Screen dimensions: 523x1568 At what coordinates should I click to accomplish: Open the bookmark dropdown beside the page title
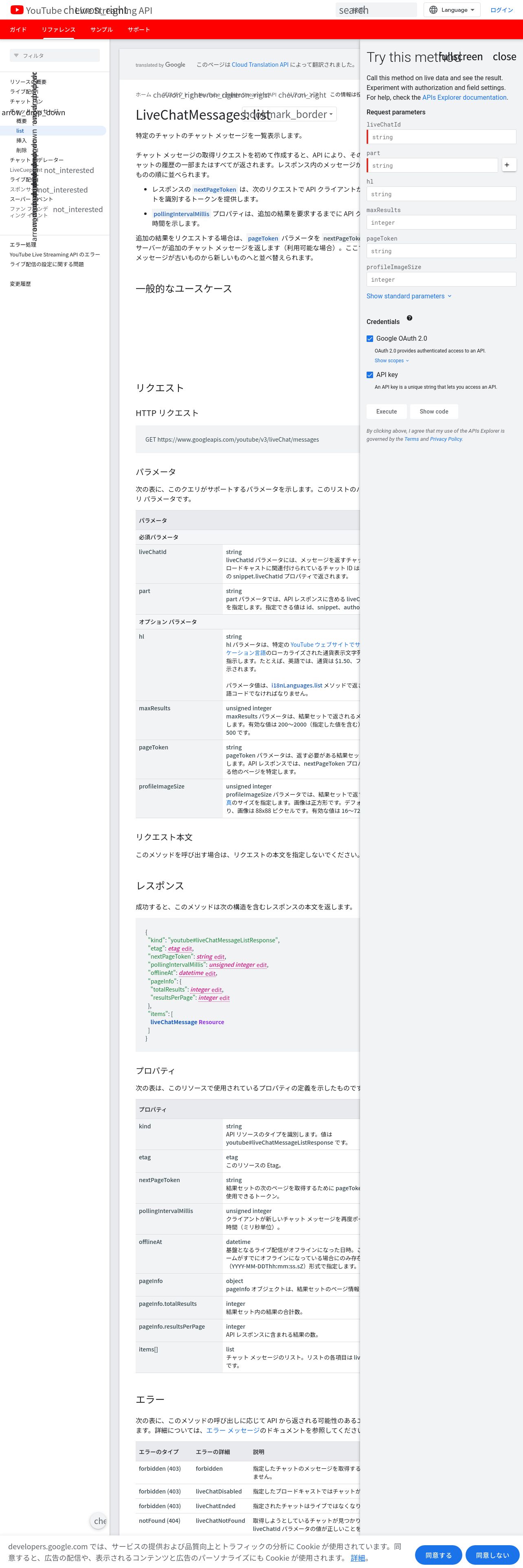click(x=289, y=114)
